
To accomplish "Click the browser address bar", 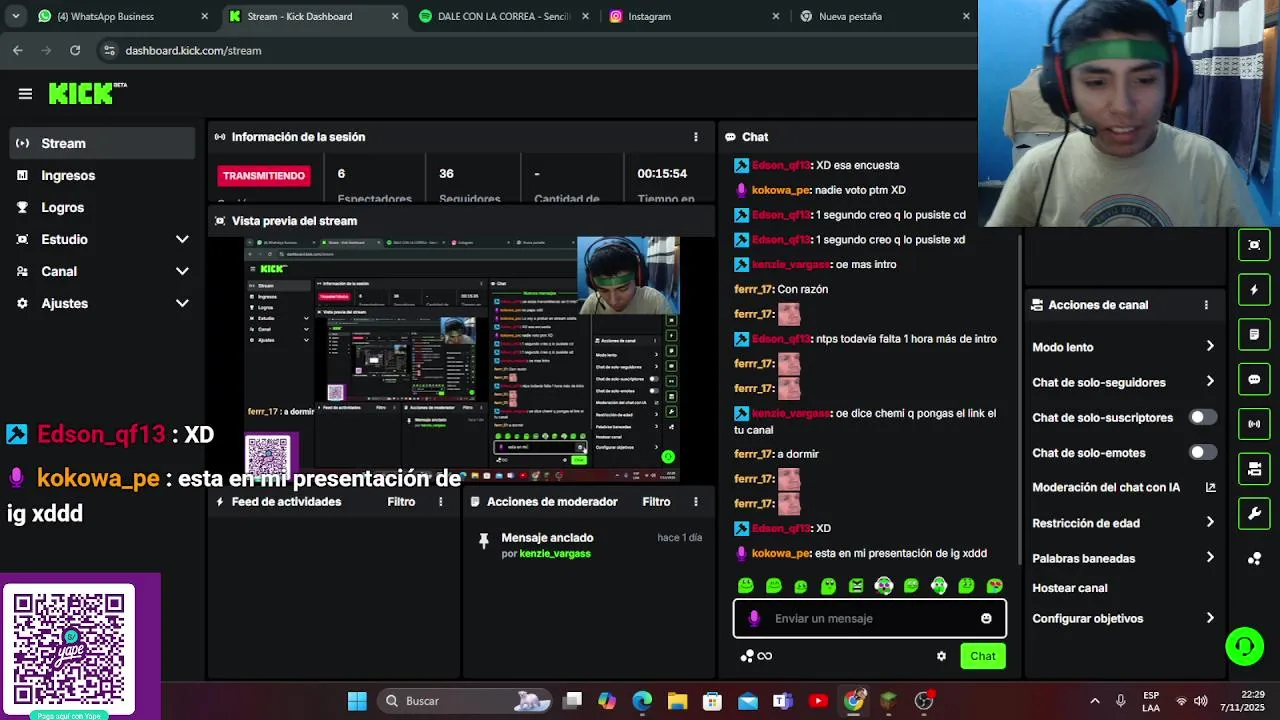I will [540, 50].
